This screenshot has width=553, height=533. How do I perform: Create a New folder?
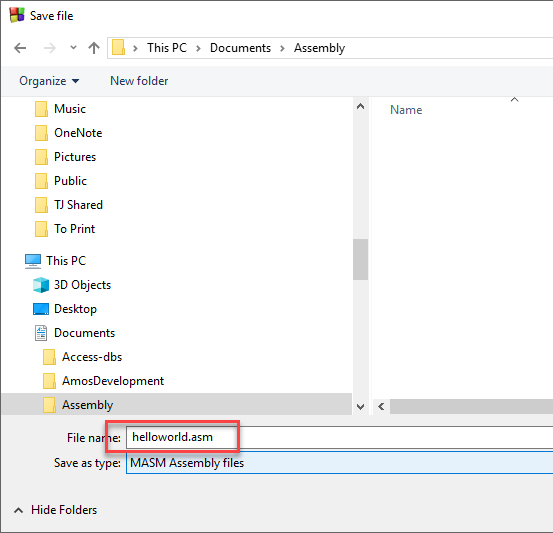pyautogui.click(x=139, y=81)
